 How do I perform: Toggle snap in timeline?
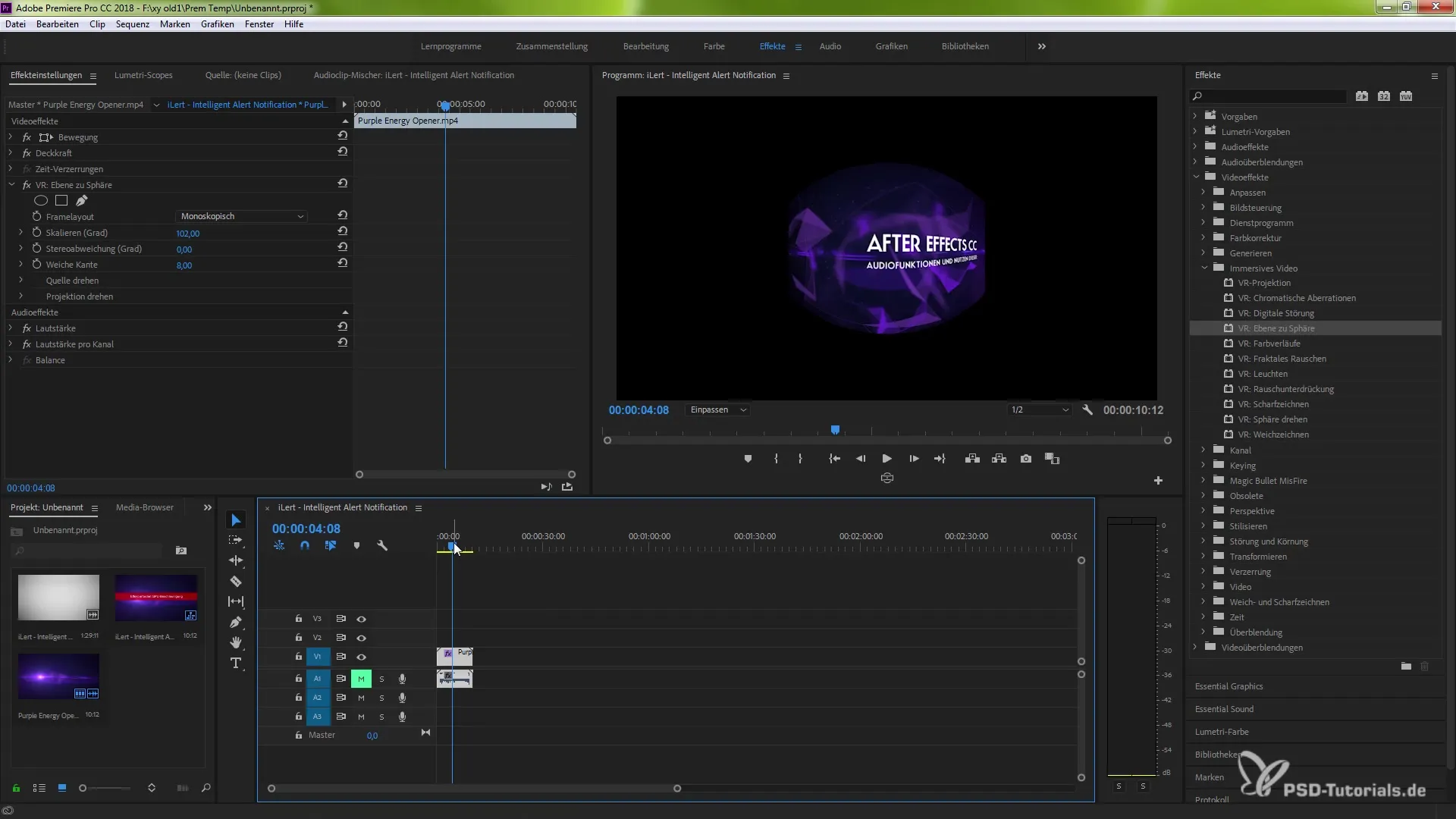pyautogui.click(x=305, y=546)
